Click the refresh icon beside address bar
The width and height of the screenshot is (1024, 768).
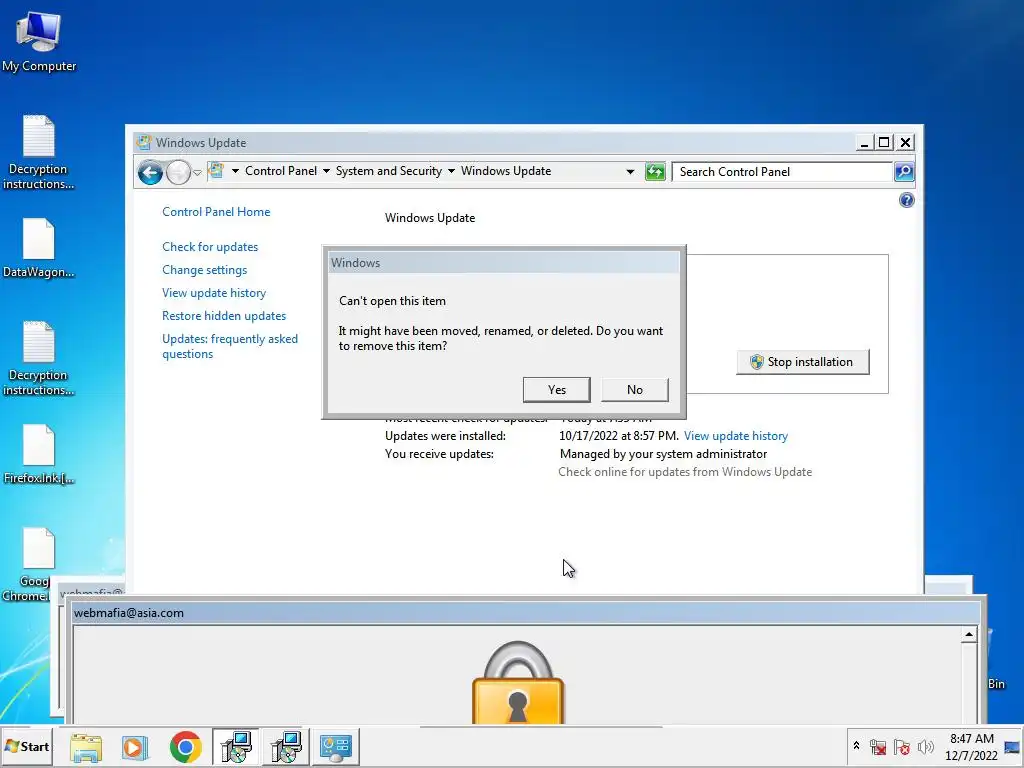[654, 172]
